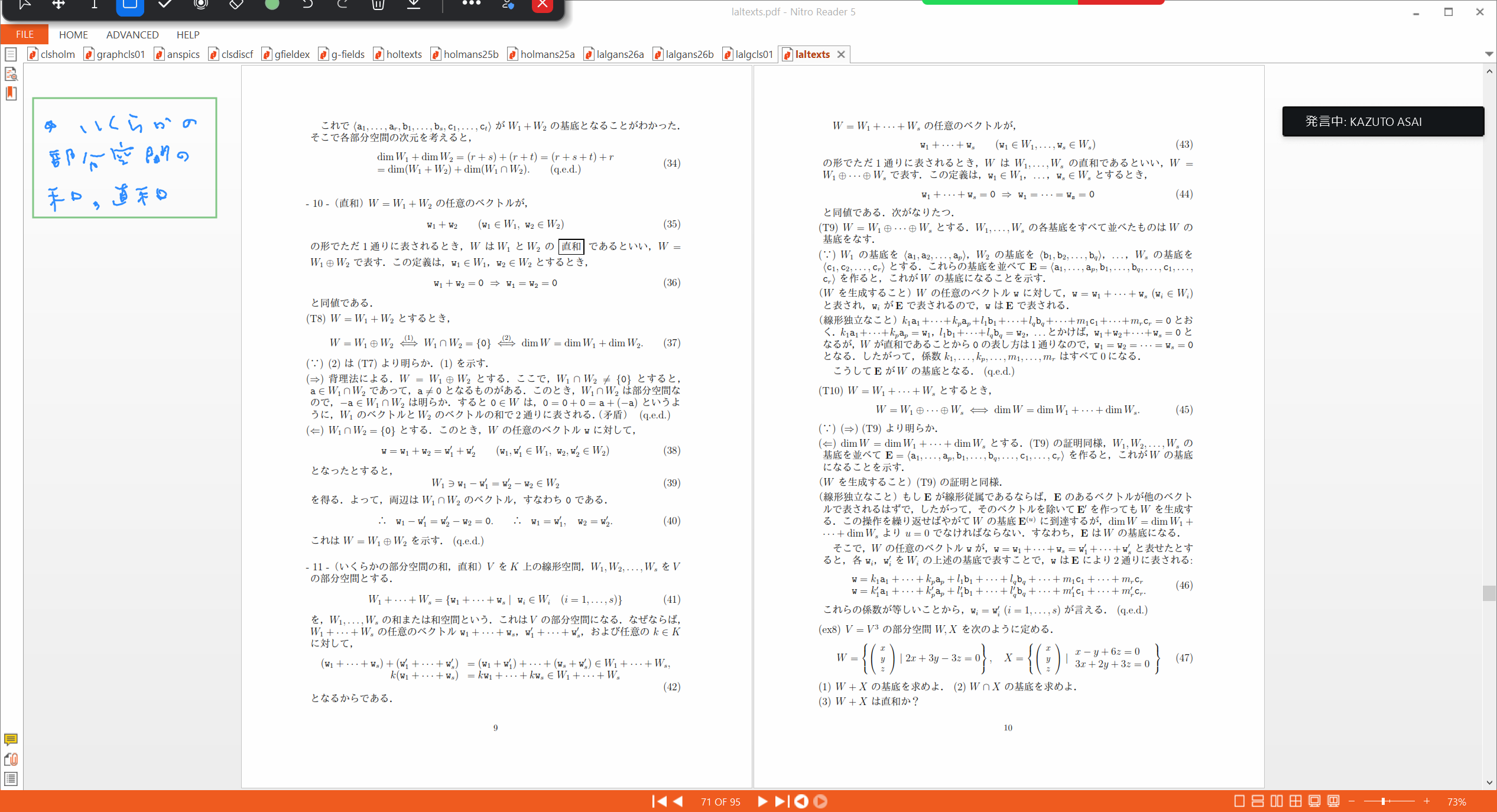The width and height of the screenshot is (1497, 812).
Task: Save annotations with download icon
Action: [x=414, y=5]
